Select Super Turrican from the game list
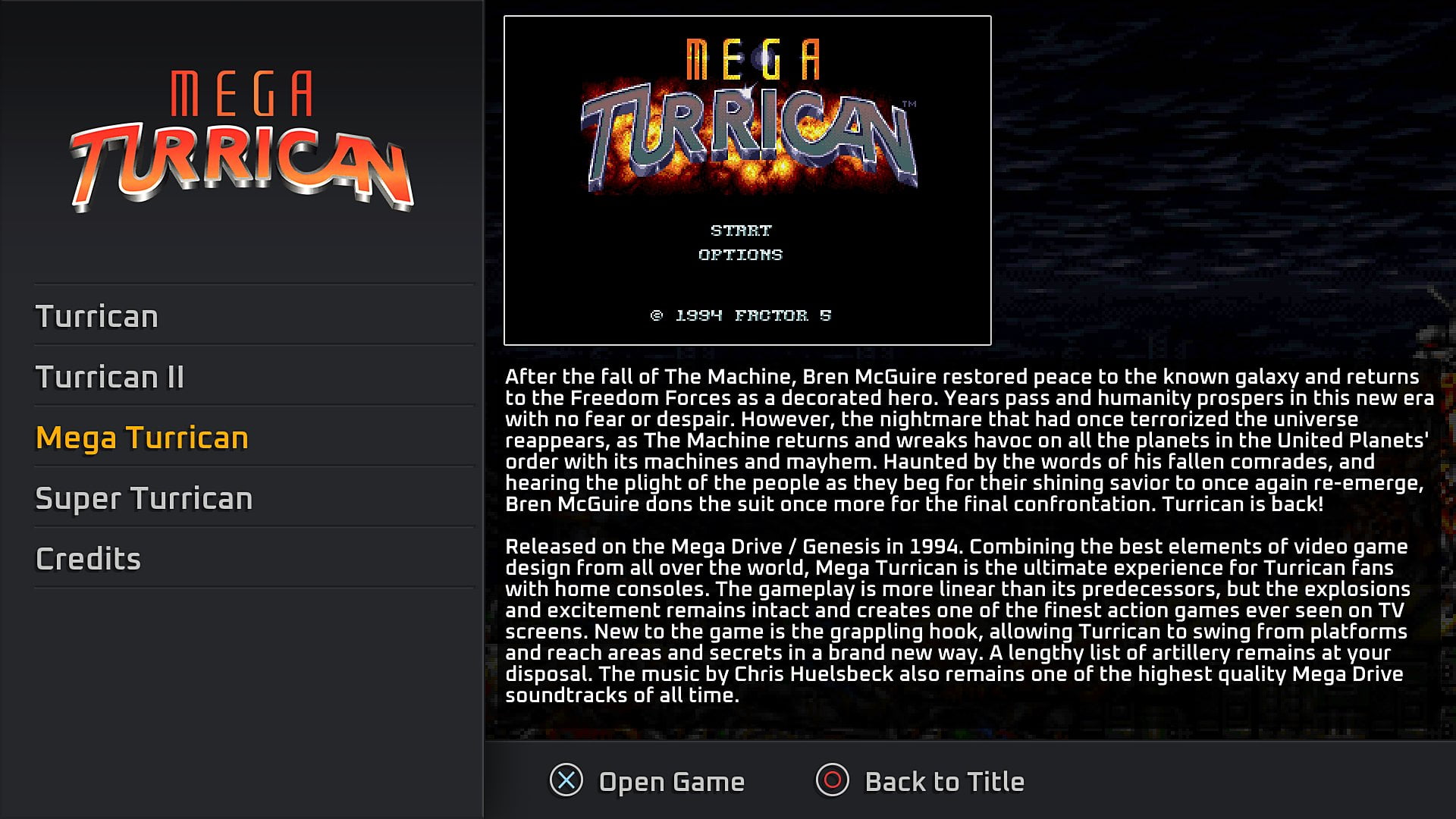 pyautogui.click(x=143, y=498)
